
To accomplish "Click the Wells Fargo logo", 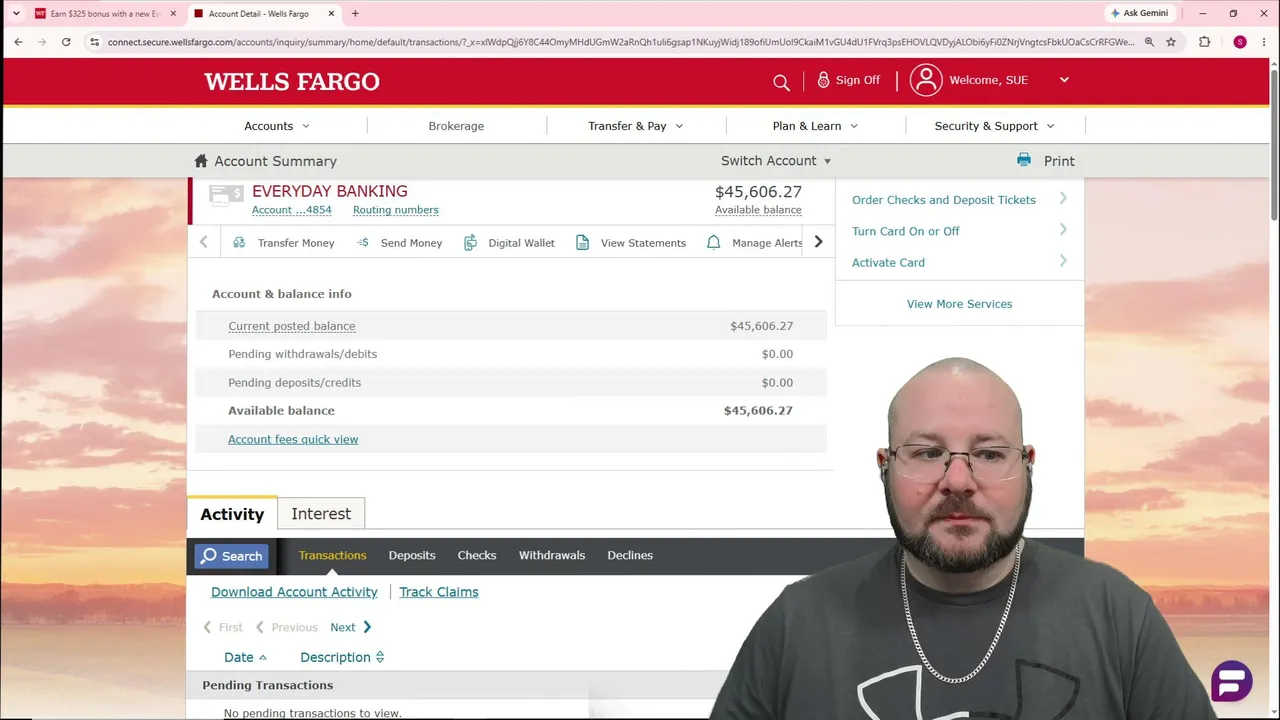I will coord(292,82).
